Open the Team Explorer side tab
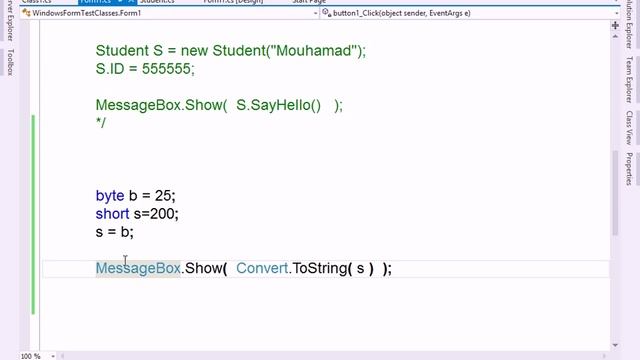The height and width of the screenshot is (360, 640). click(629, 80)
